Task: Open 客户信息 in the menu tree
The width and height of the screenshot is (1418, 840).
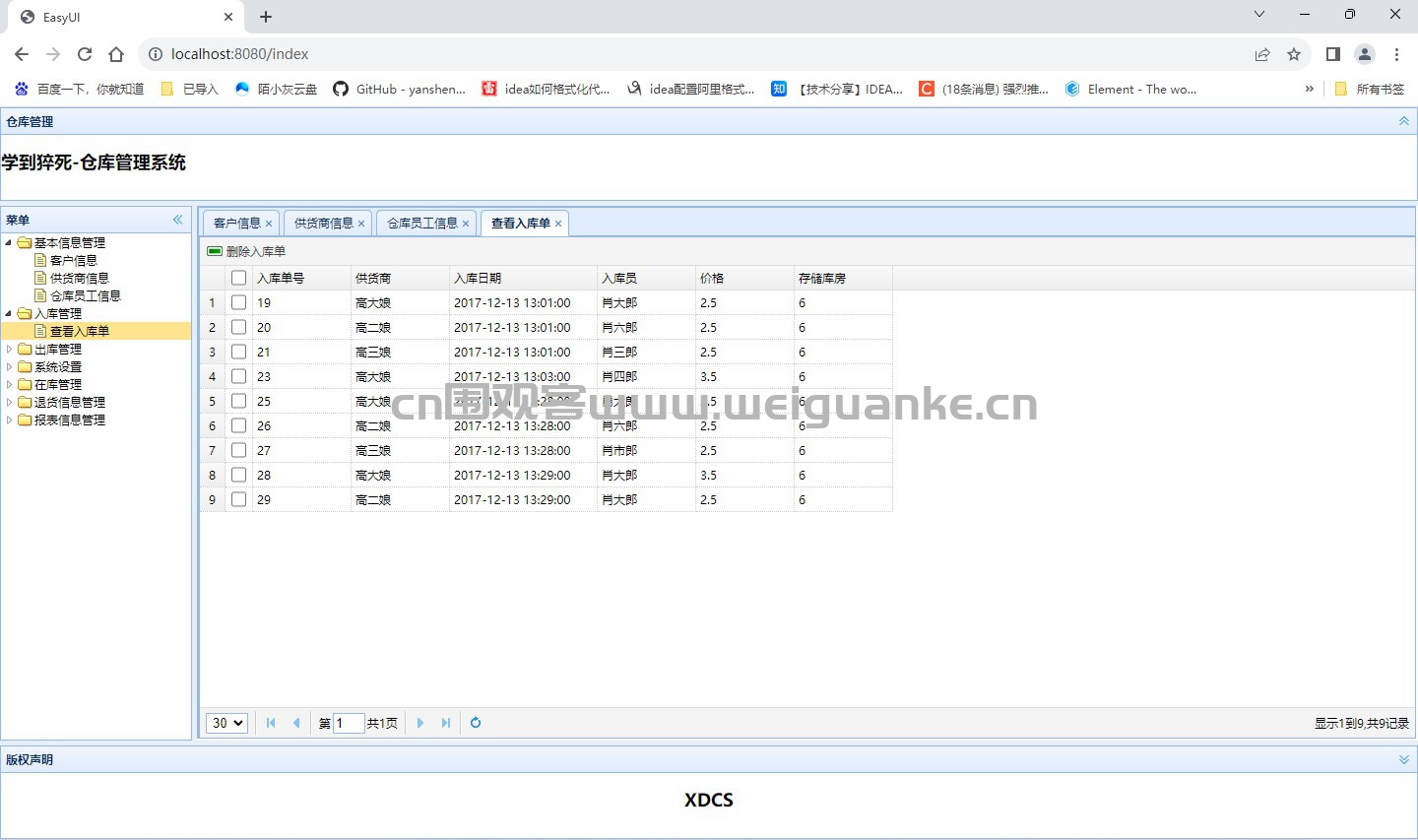Action: [74, 260]
